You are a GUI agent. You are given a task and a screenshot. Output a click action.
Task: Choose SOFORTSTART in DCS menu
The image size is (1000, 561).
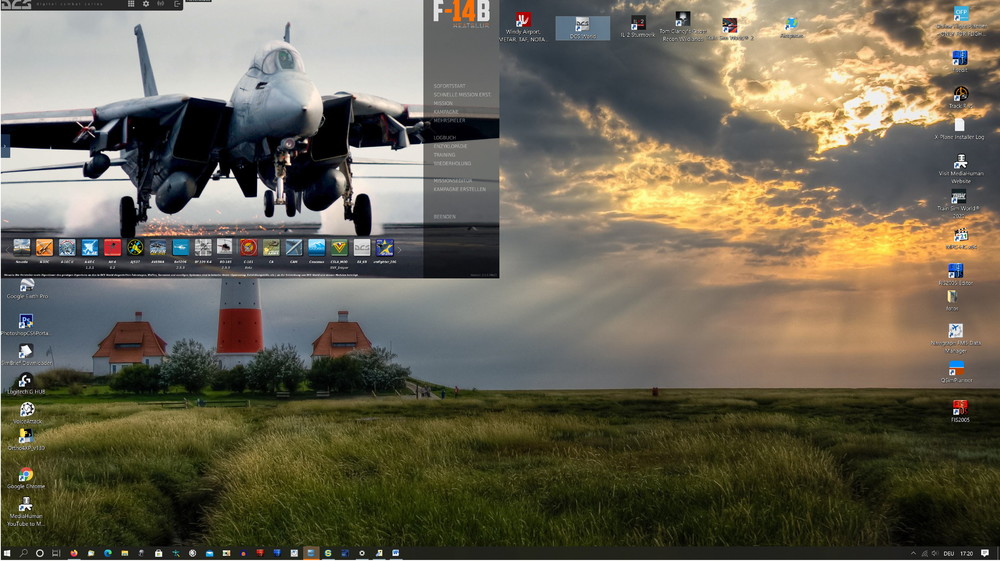[x=450, y=86]
